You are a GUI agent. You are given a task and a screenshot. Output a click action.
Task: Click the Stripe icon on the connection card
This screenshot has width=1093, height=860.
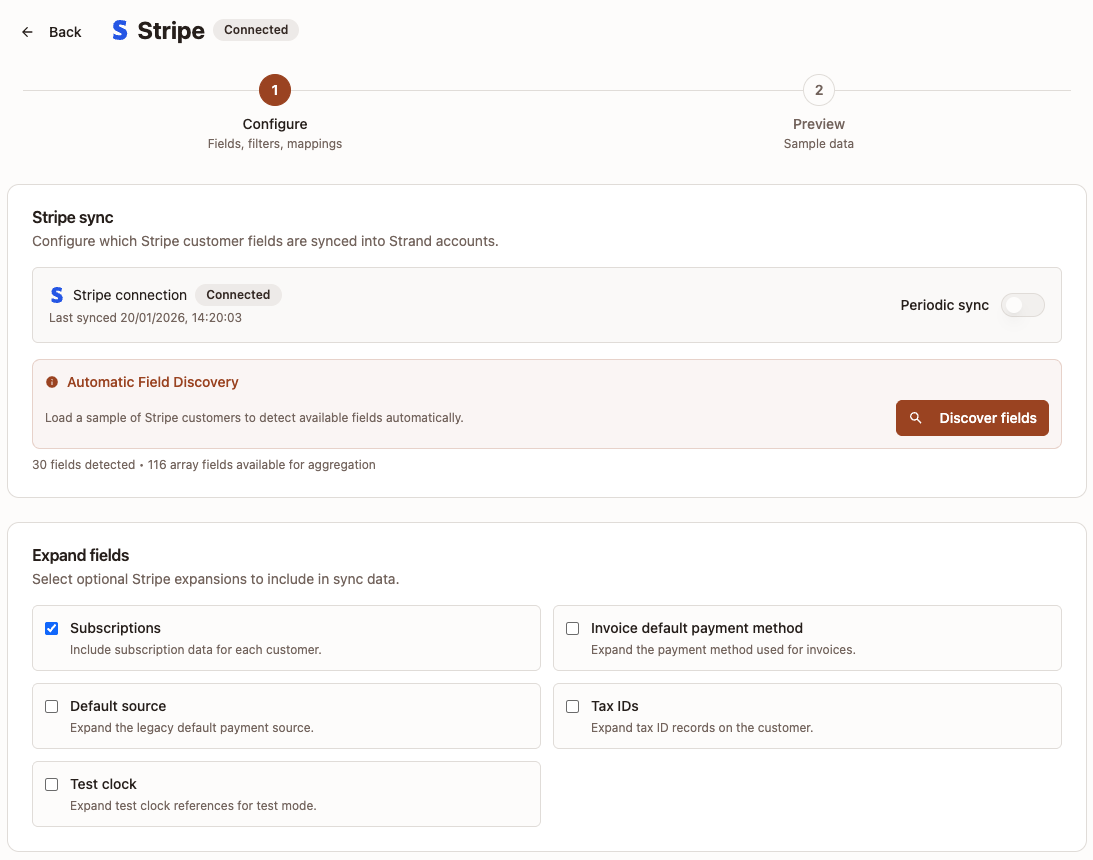56,294
